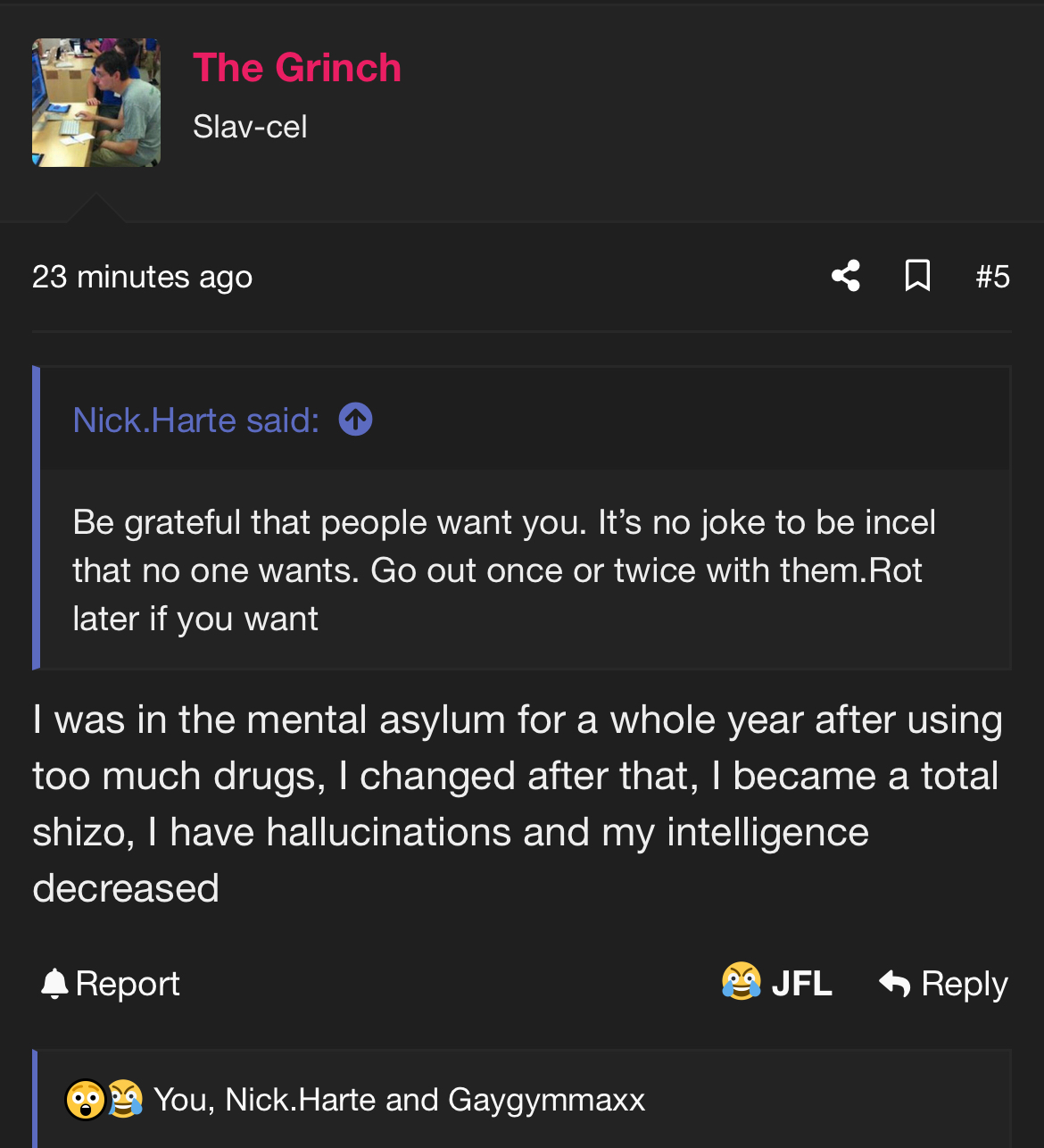Click the shocked face reaction emoji

[x=86, y=1100]
